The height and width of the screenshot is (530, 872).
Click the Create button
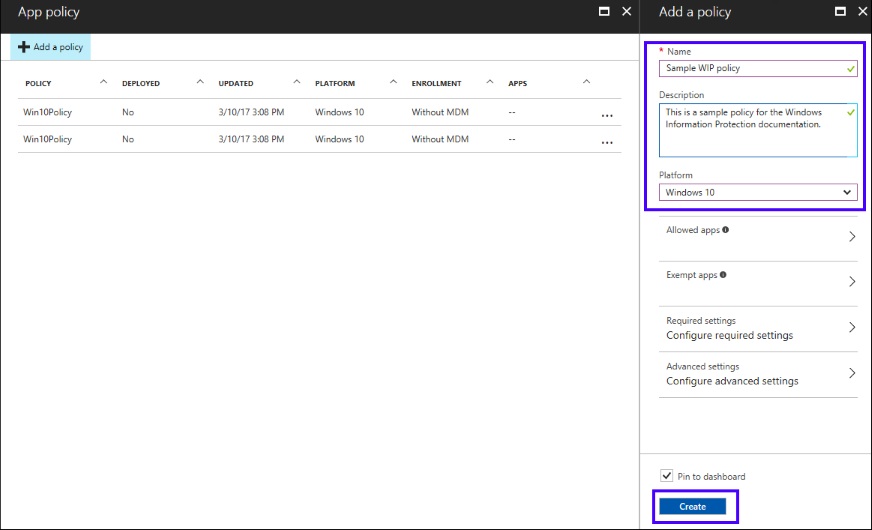point(693,507)
